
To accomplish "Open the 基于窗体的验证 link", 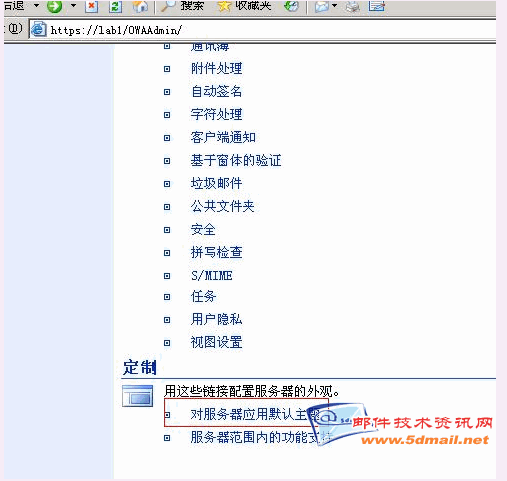I will pyautogui.click(x=236, y=160).
